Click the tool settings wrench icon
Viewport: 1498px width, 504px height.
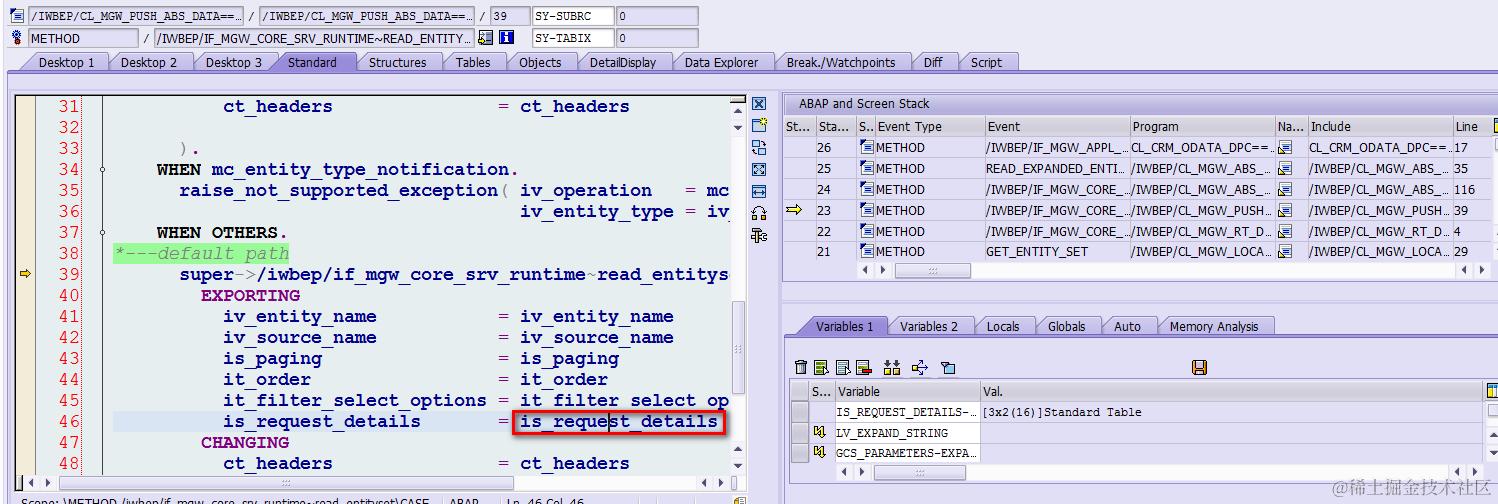759,235
